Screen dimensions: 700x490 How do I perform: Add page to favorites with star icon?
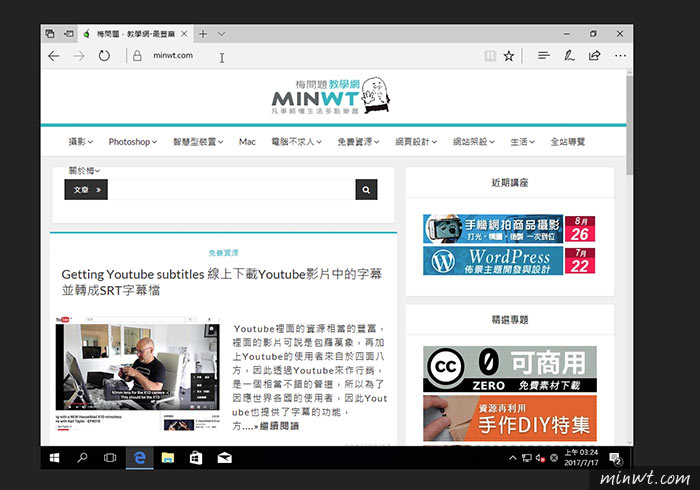pos(508,56)
